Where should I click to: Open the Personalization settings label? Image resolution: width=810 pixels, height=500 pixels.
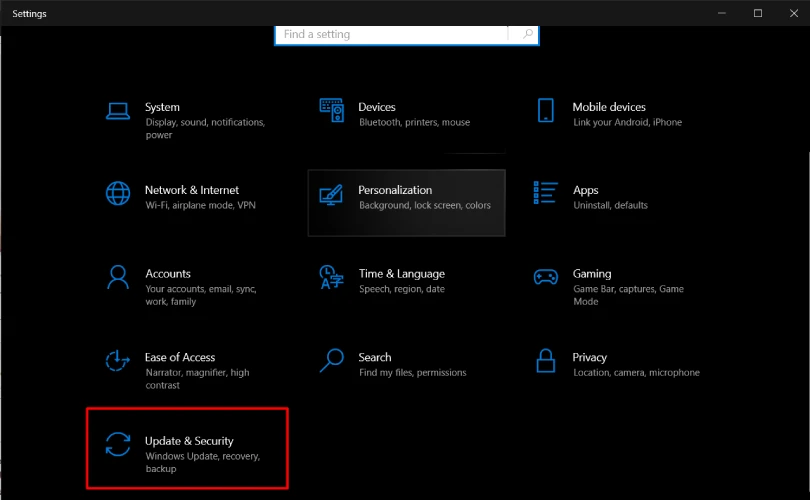click(395, 190)
